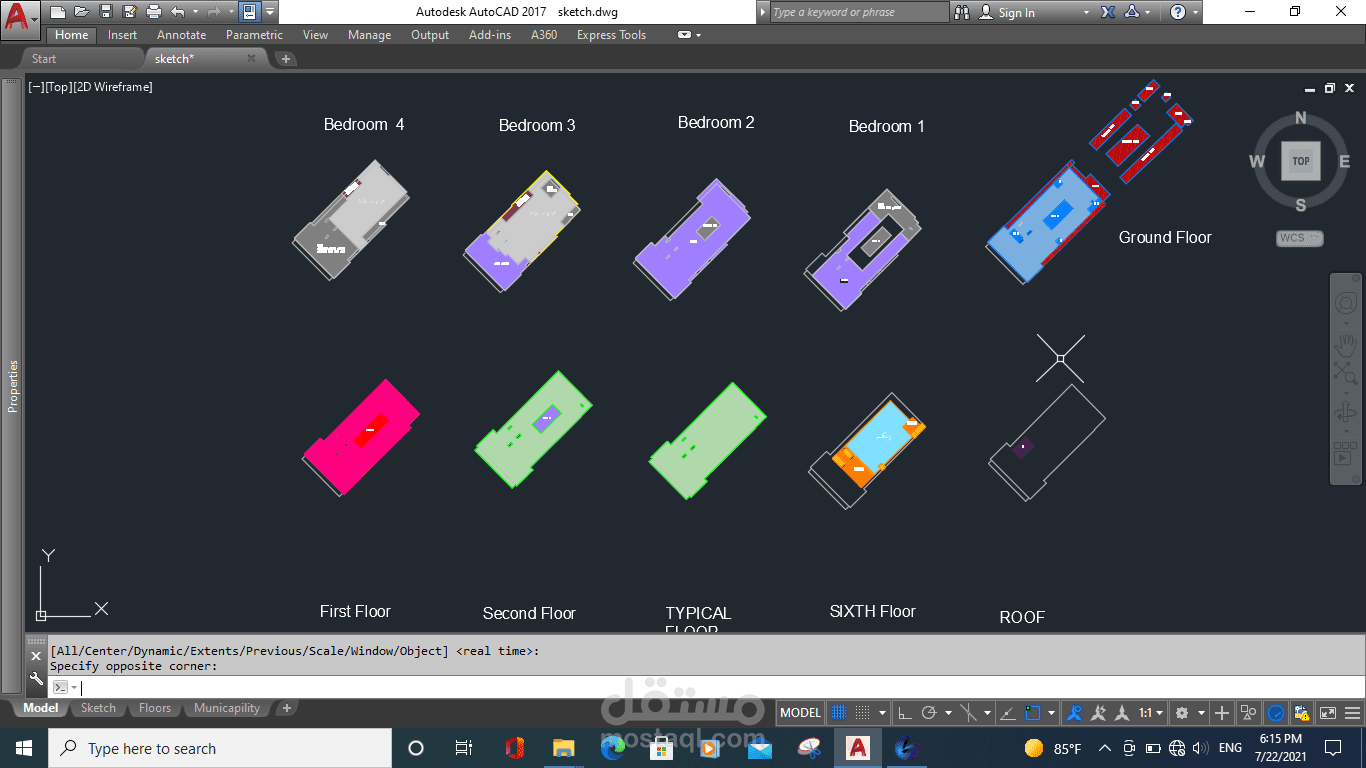
Task: Click the A360 stay connected icon
Action: 1132,12
